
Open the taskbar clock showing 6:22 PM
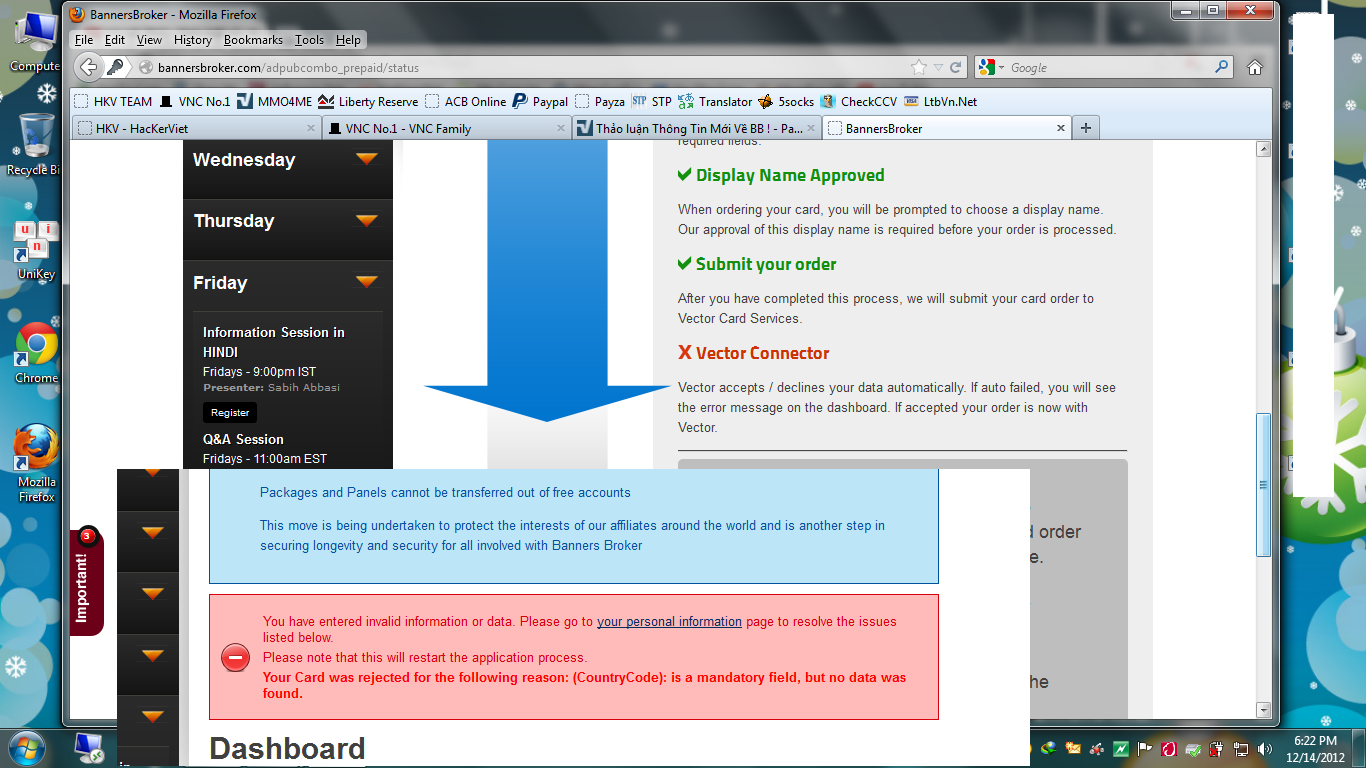point(1315,748)
